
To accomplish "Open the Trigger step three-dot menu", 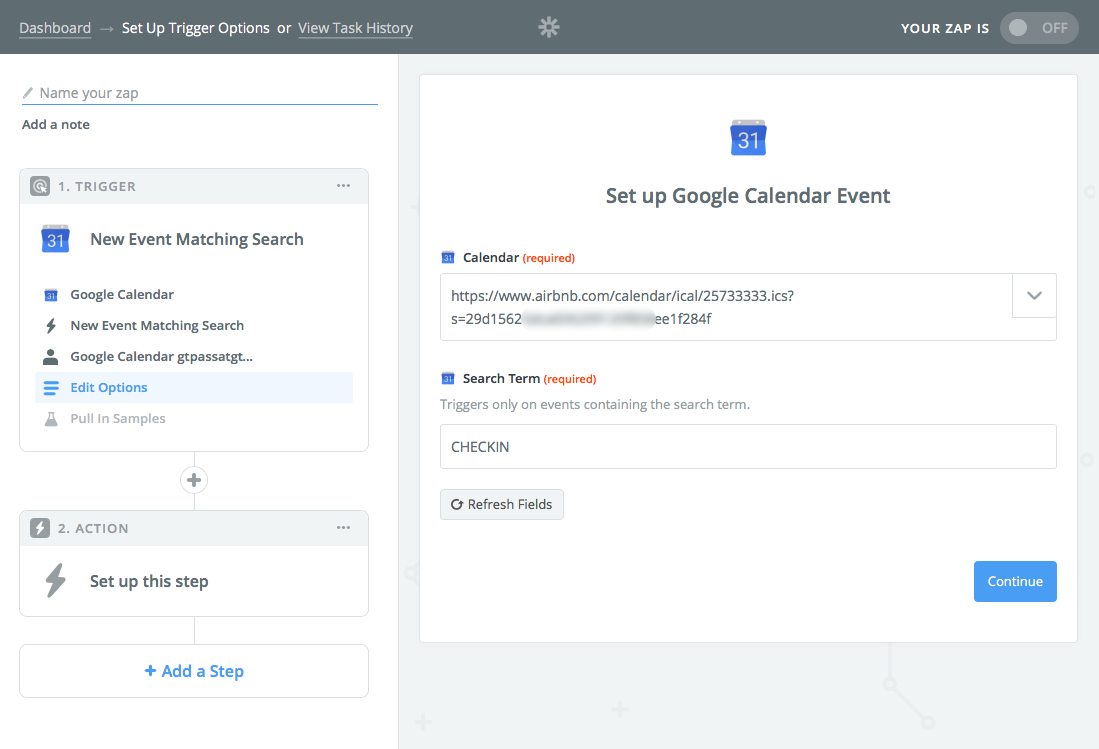I will point(343,186).
